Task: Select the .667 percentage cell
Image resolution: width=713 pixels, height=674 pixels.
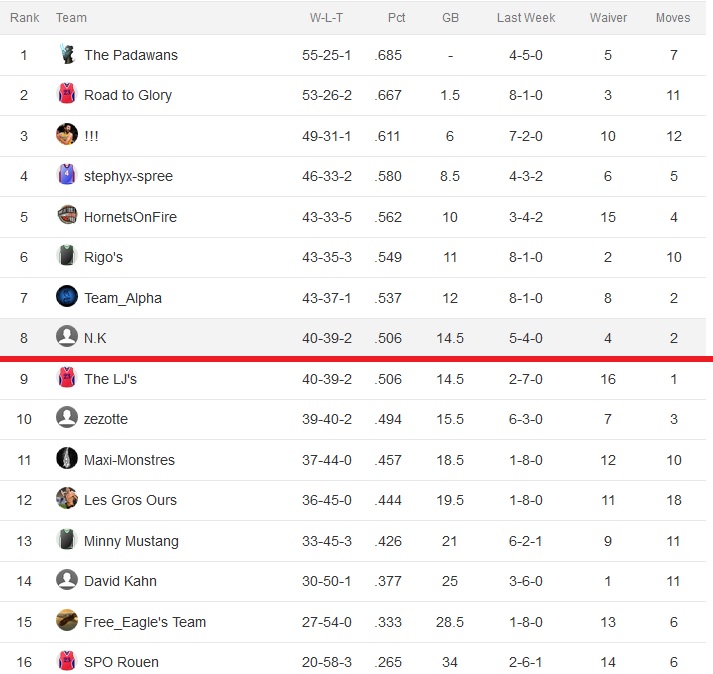Action: coord(388,95)
